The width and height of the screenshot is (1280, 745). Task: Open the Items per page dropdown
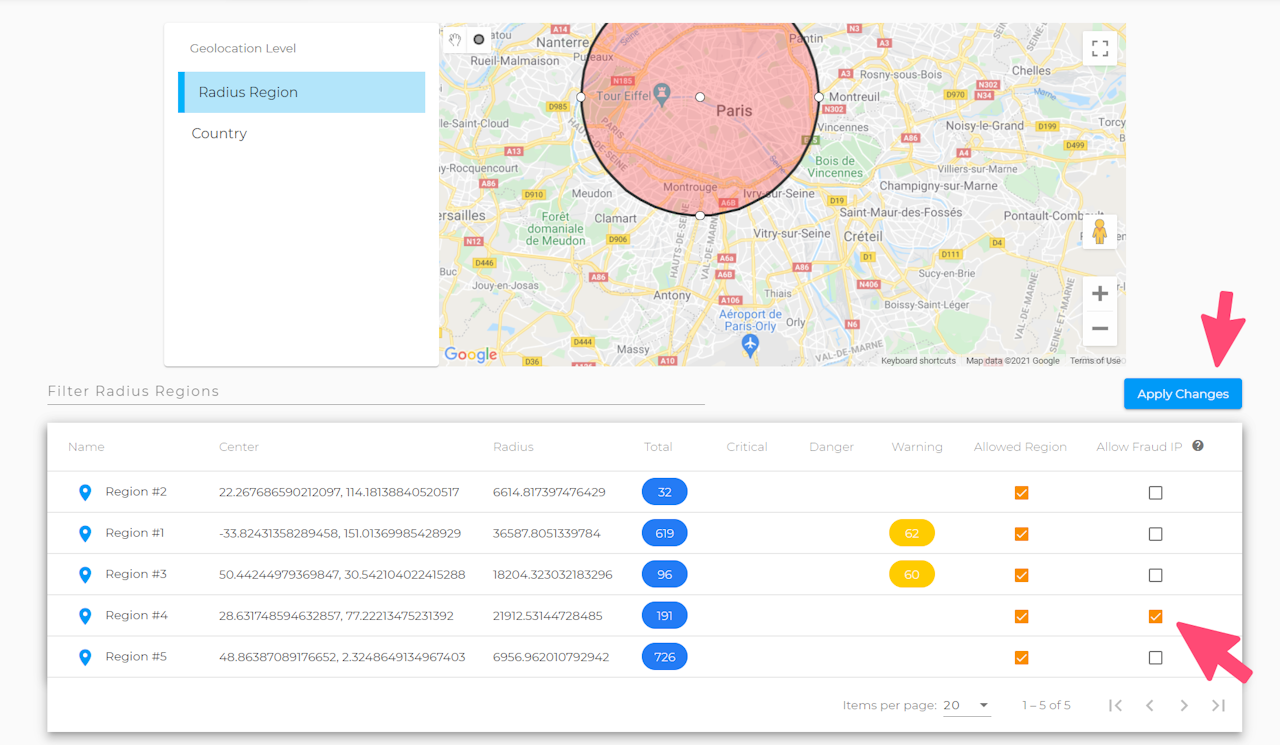tap(966, 706)
